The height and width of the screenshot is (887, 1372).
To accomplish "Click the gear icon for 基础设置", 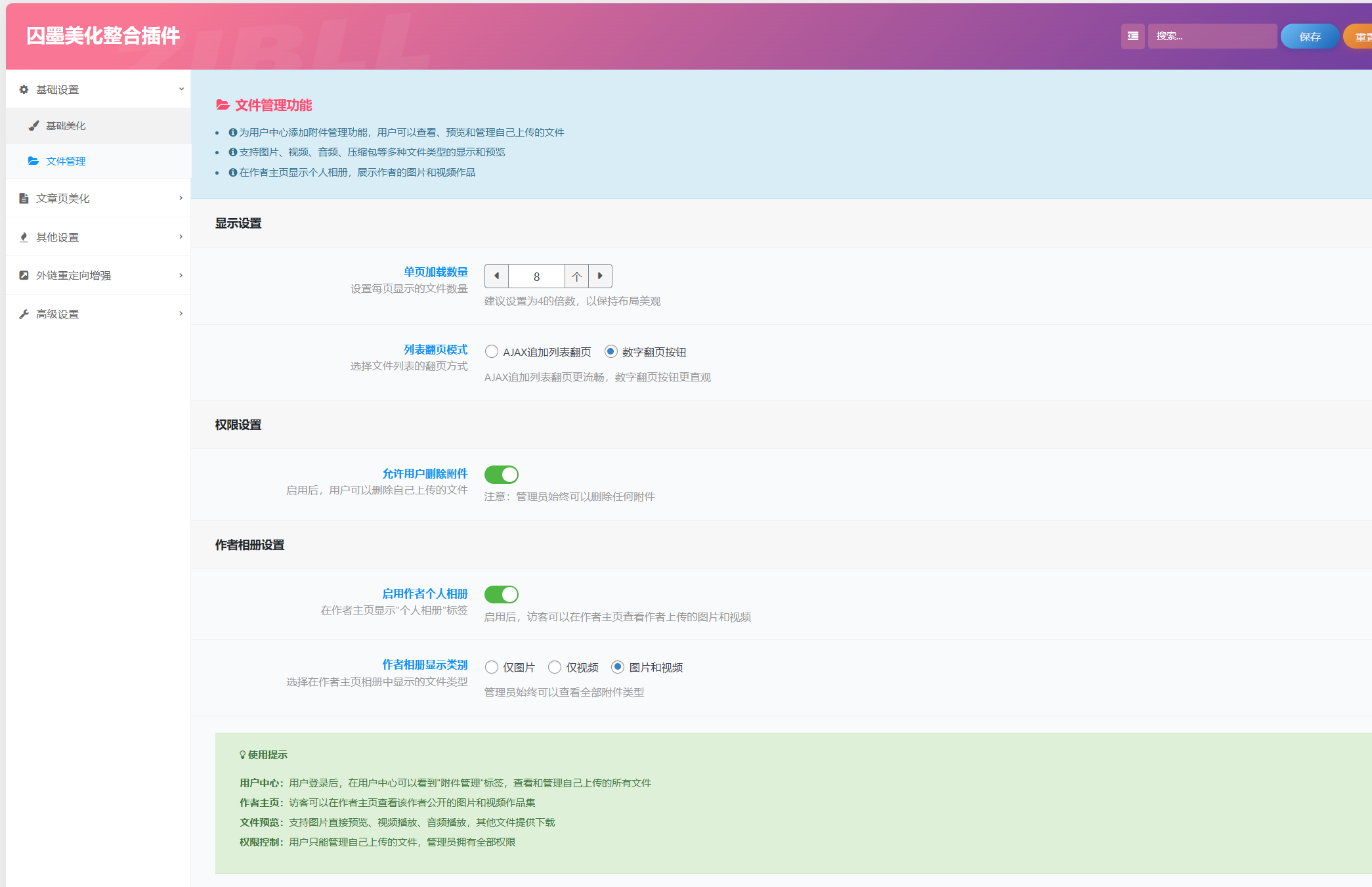I will click(24, 89).
